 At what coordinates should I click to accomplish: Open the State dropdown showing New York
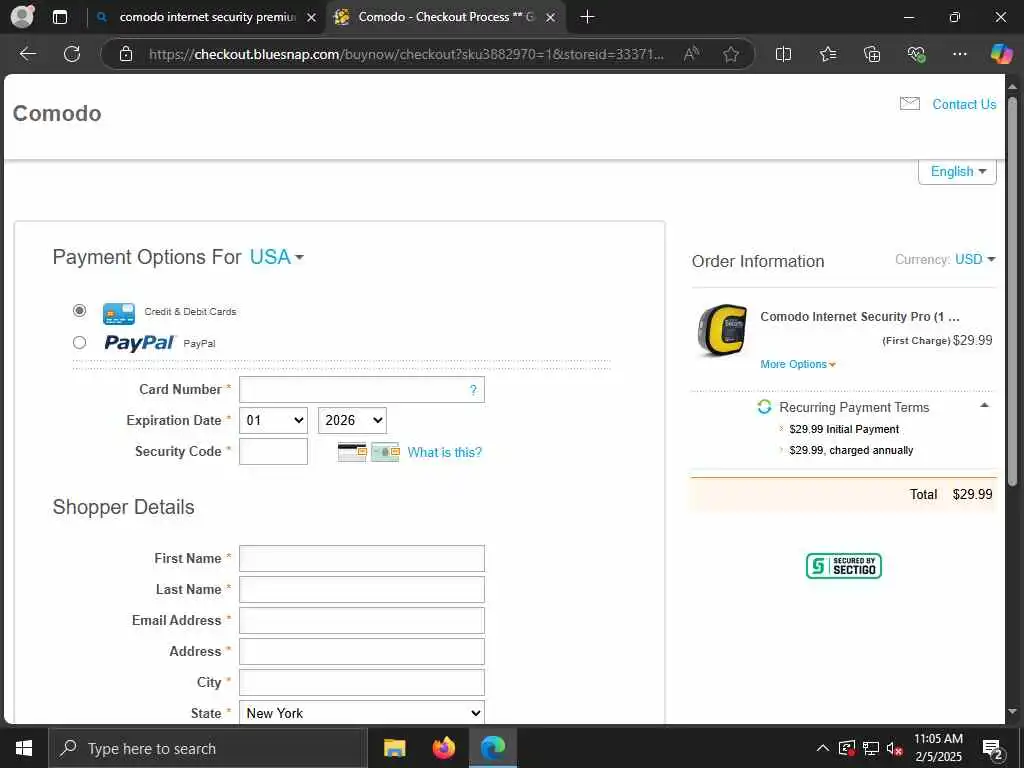(x=362, y=713)
